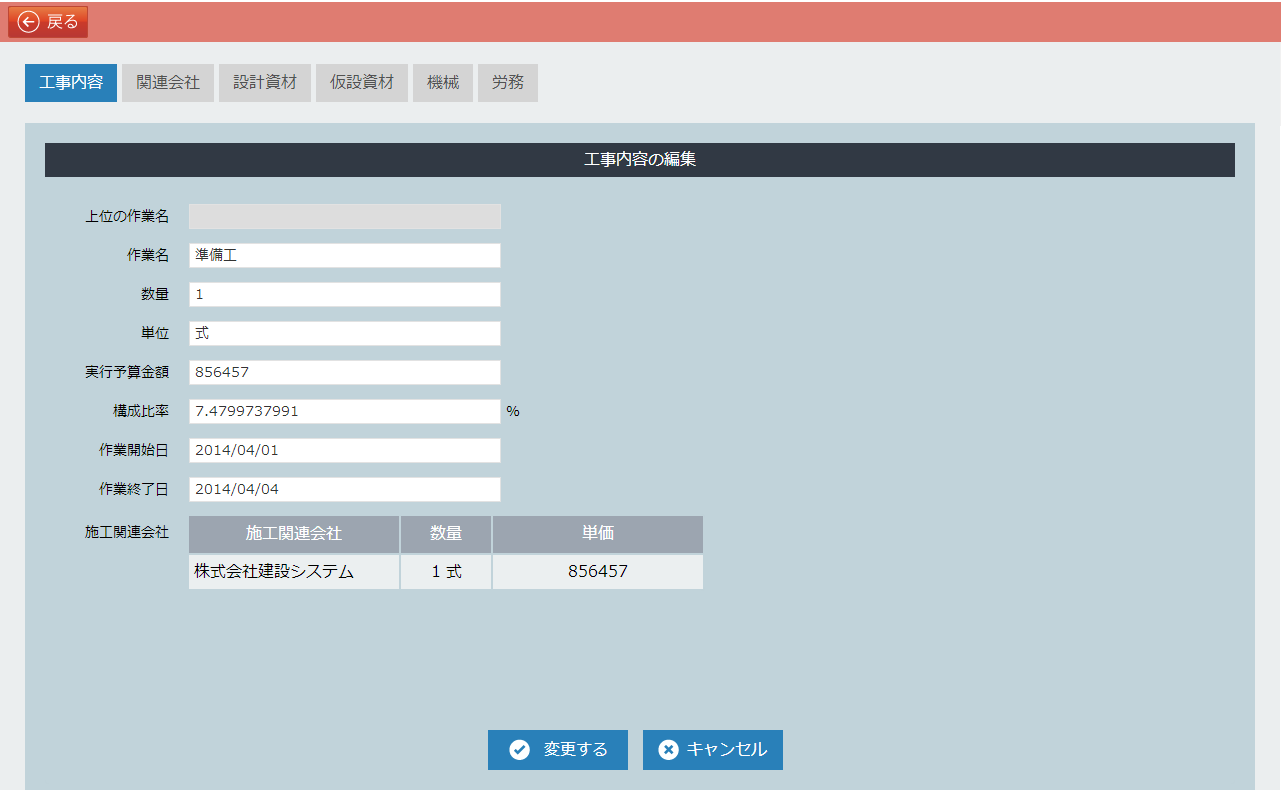Click the 1 式 quantity cell
Screen dimensions: 1281x790
coord(446,572)
